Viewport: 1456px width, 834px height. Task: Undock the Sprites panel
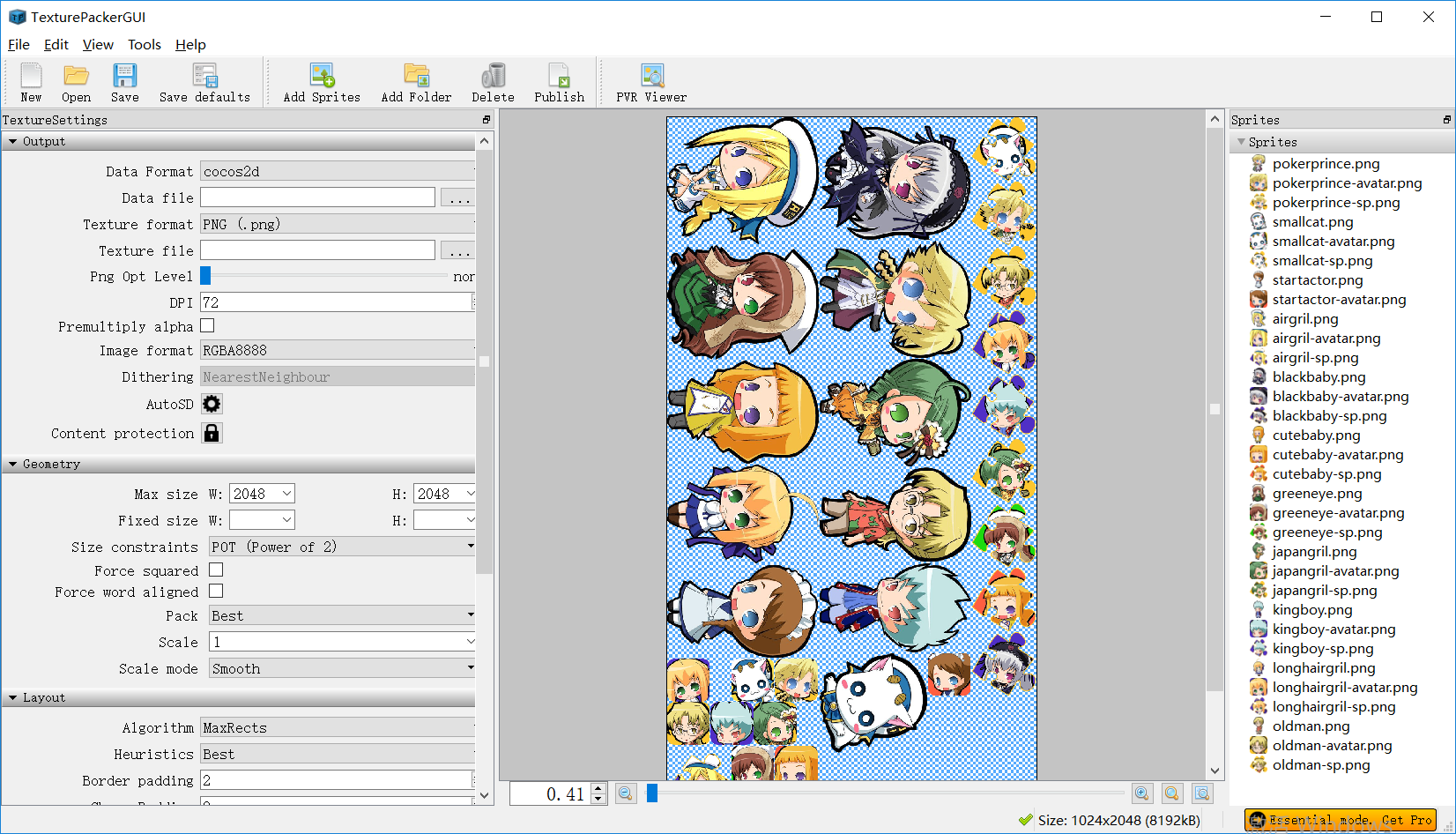[1447, 120]
